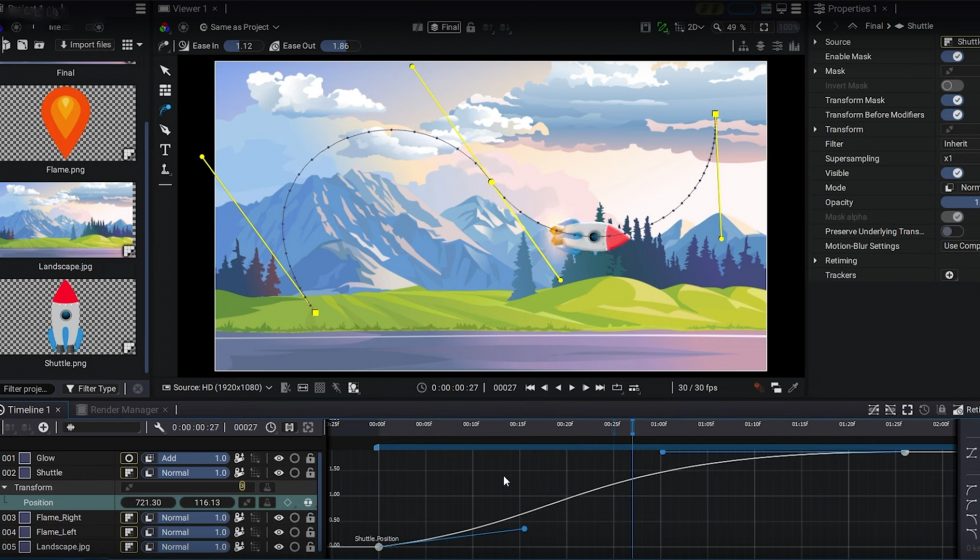Select the Pen mask tool
The image size is (980, 560).
(x=165, y=129)
